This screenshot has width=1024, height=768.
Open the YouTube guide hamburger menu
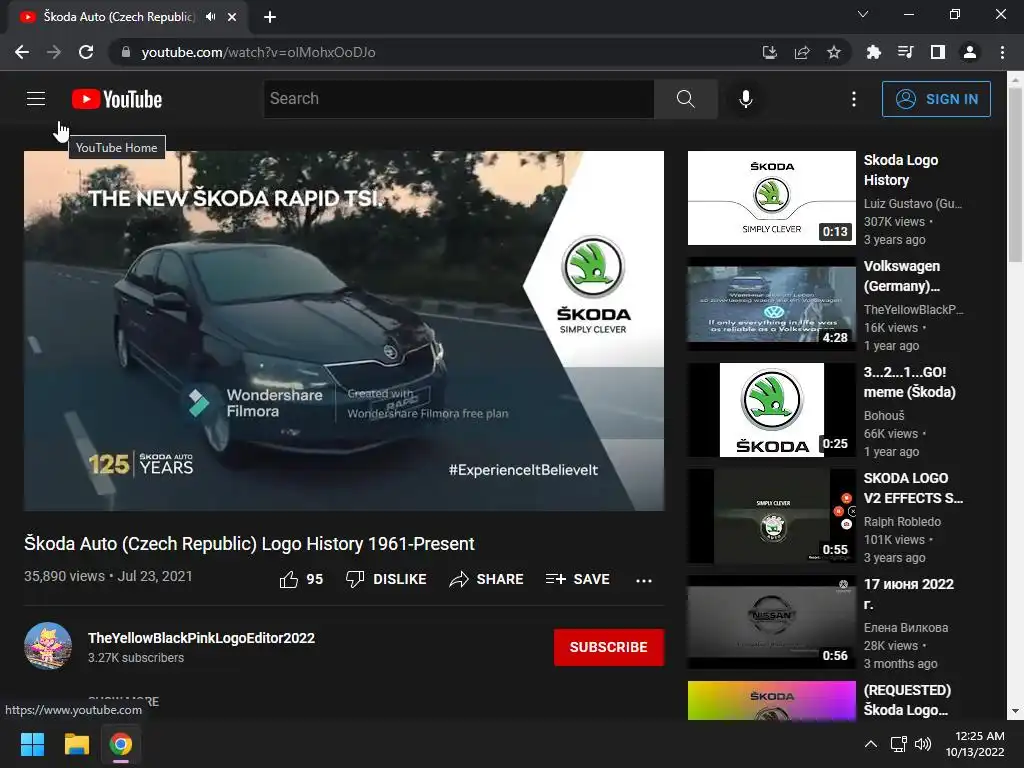[x=36, y=99]
